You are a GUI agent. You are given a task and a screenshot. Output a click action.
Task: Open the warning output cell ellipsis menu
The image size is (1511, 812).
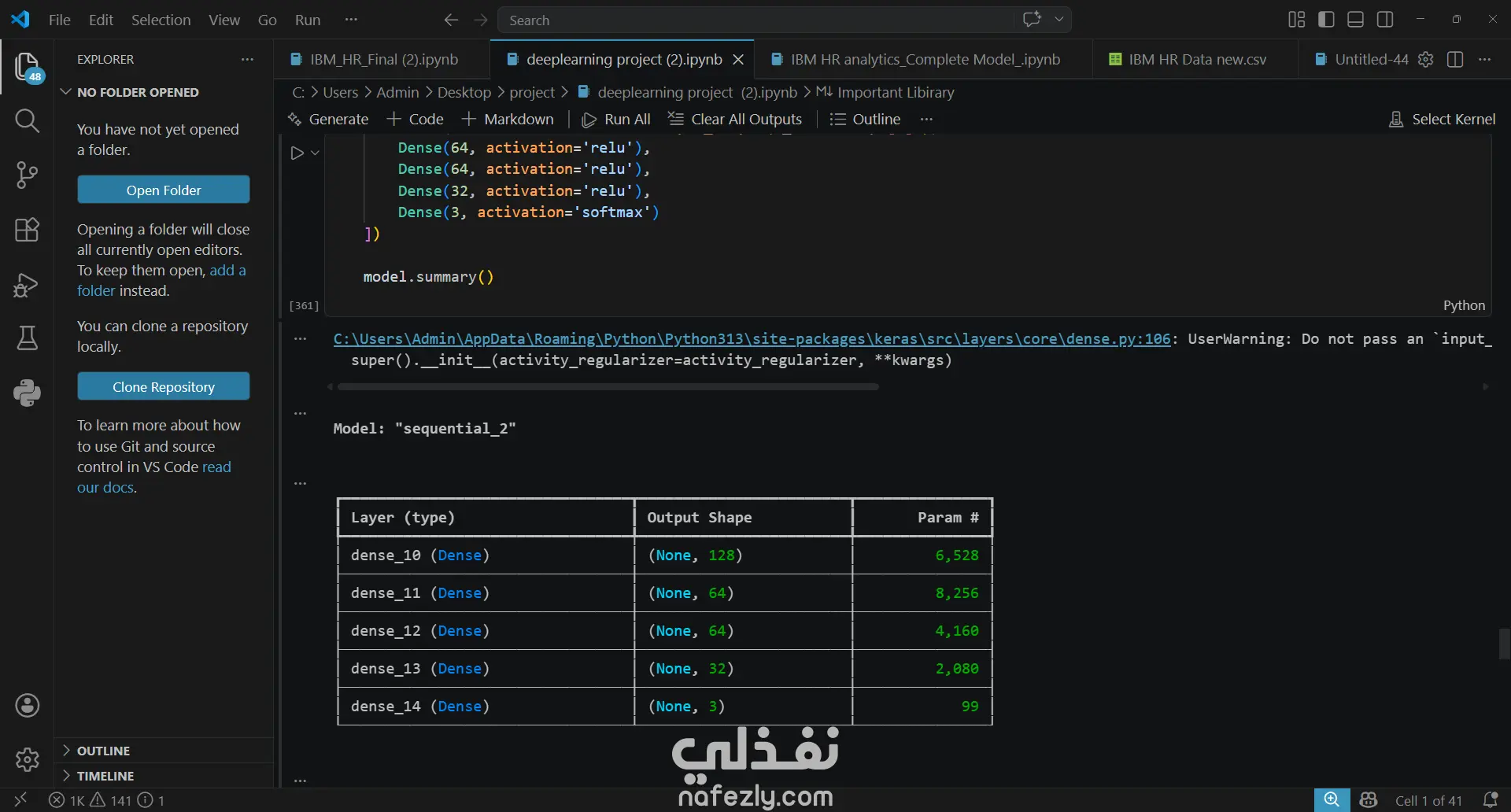(x=300, y=339)
